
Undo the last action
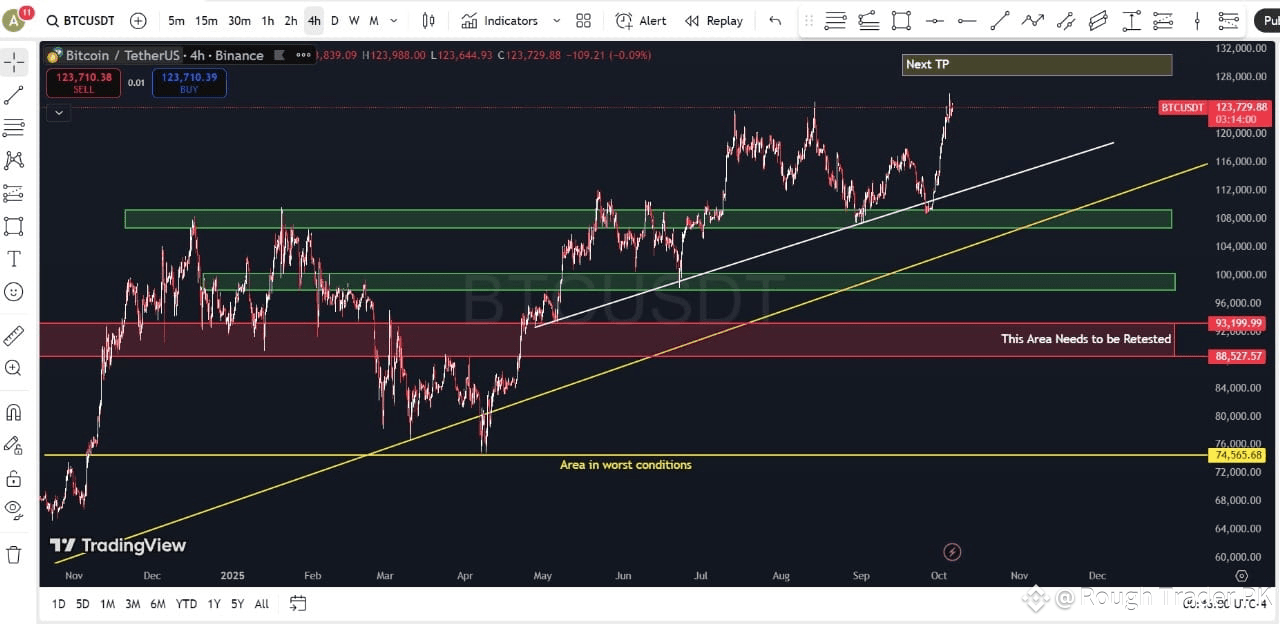pyautogui.click(x=775, y=21)
